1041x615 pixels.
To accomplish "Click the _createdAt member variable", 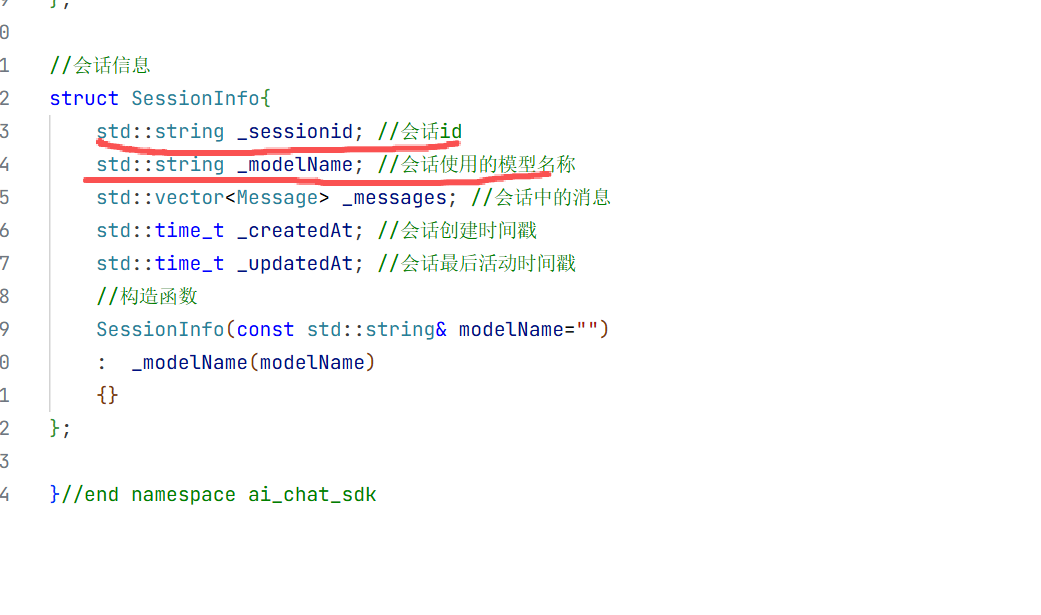I will [x=295, y=230].
